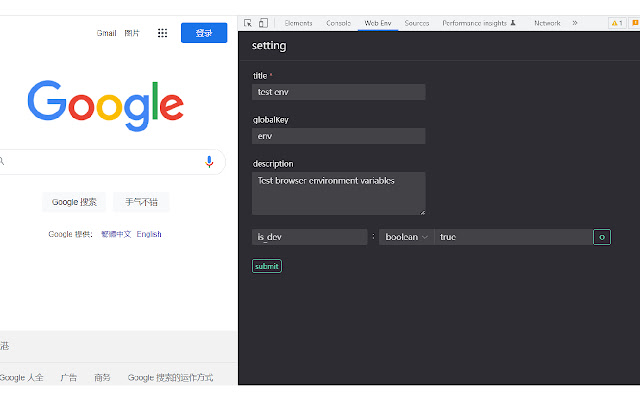Grab the description textarea corner handle
The width and height of the screenshot is (640, 400).
click(x=422, y=212)
